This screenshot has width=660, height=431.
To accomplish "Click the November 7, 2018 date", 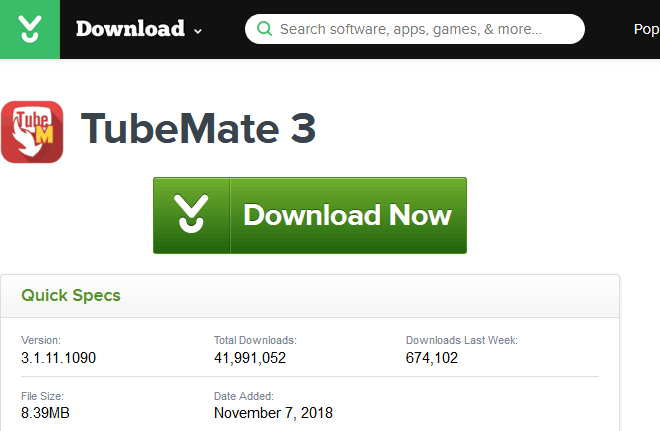I will click(273, 412).
